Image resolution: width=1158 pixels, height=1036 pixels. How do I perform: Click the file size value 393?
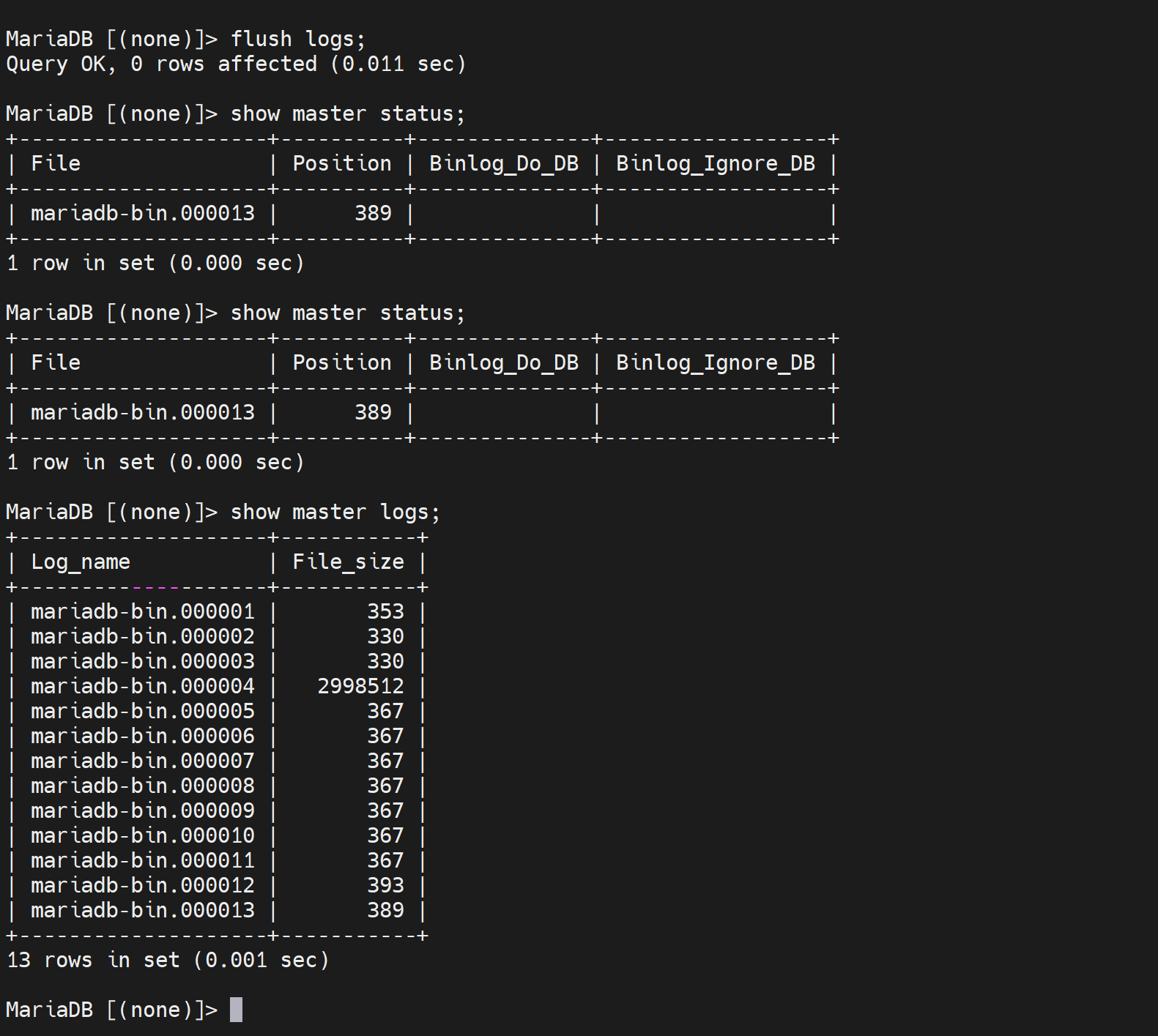pyautogui.click(x=385, y=885)
